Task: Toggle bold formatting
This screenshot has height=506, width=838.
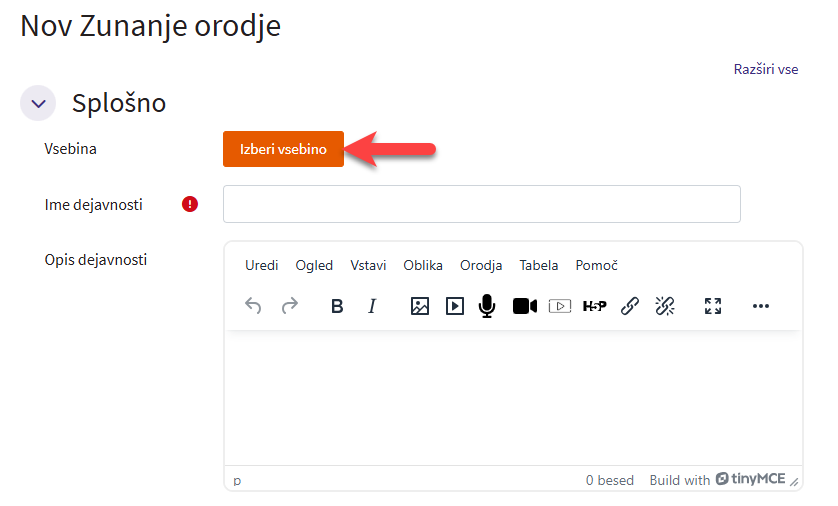Action: (337, 306)
